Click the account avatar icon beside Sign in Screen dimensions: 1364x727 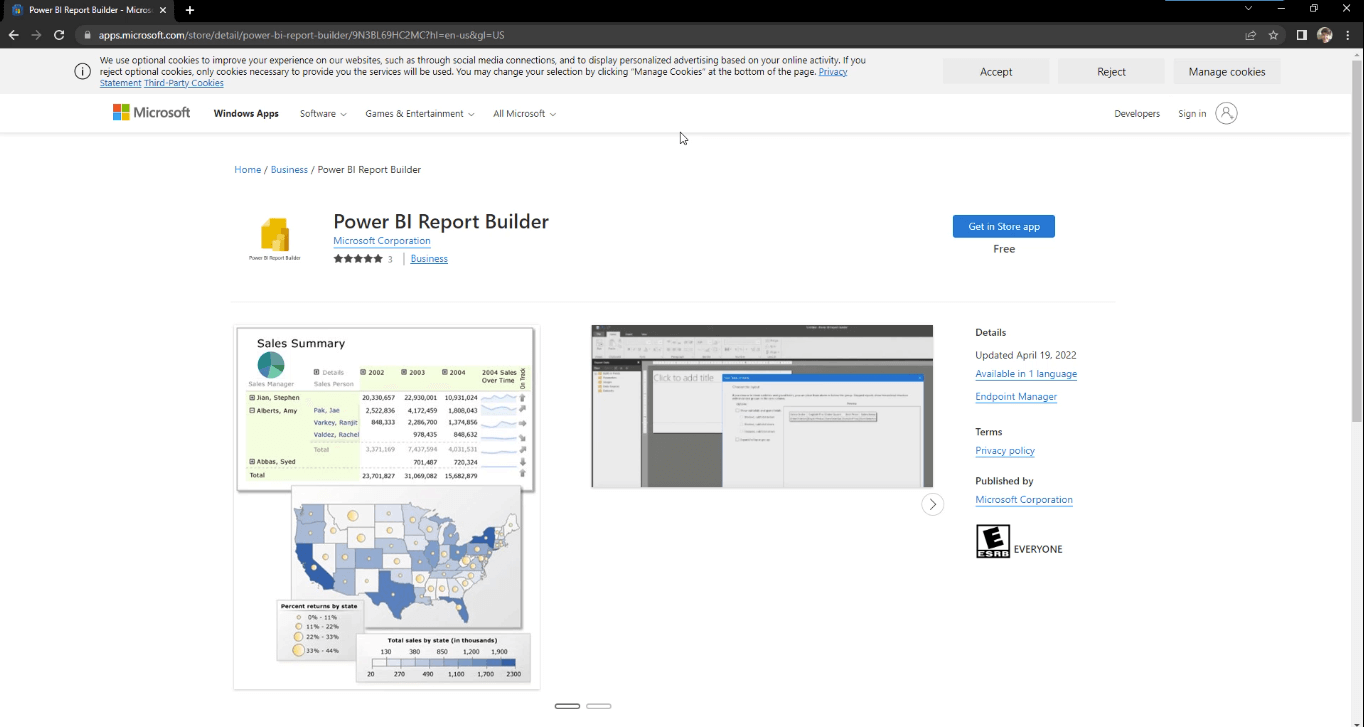[1226, 113]
